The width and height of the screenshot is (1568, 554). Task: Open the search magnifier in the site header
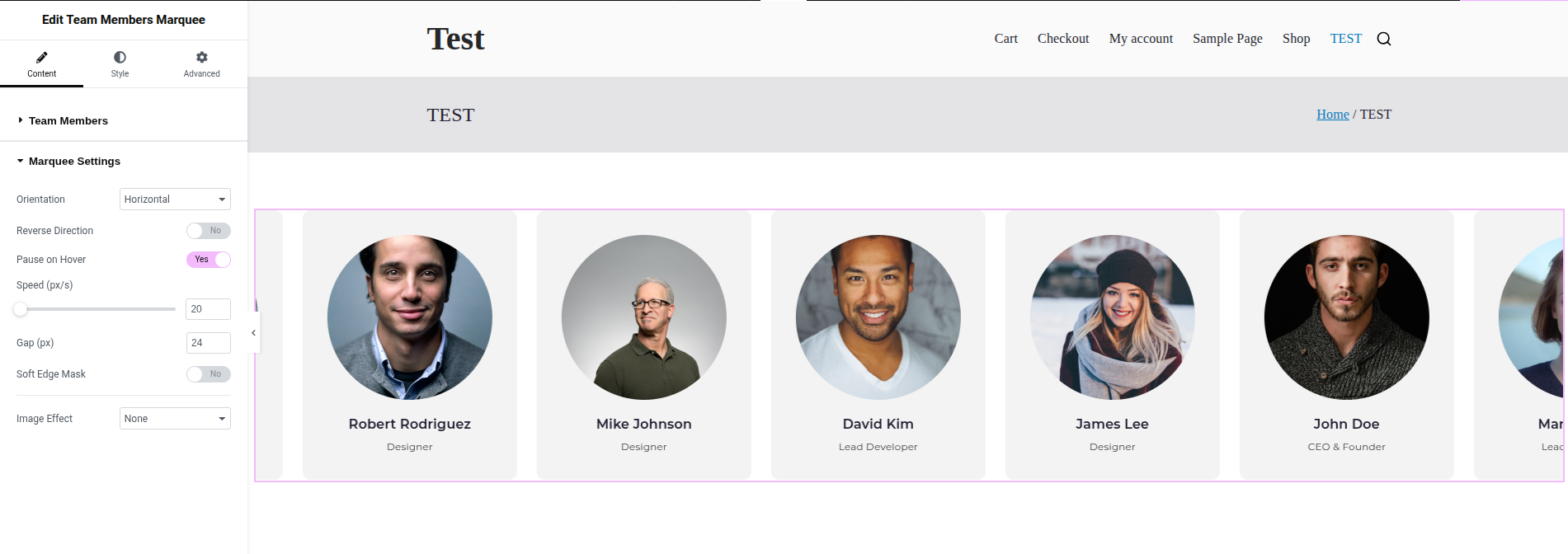[1383, 39]
